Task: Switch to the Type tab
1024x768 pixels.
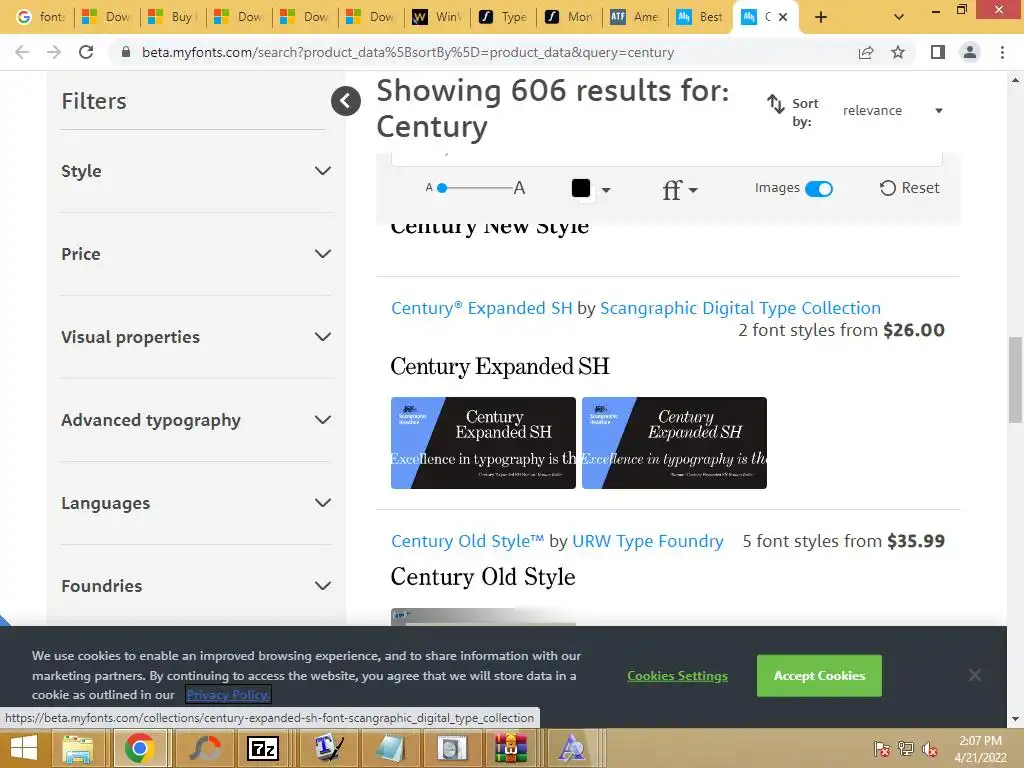Action: coord(503,17)
